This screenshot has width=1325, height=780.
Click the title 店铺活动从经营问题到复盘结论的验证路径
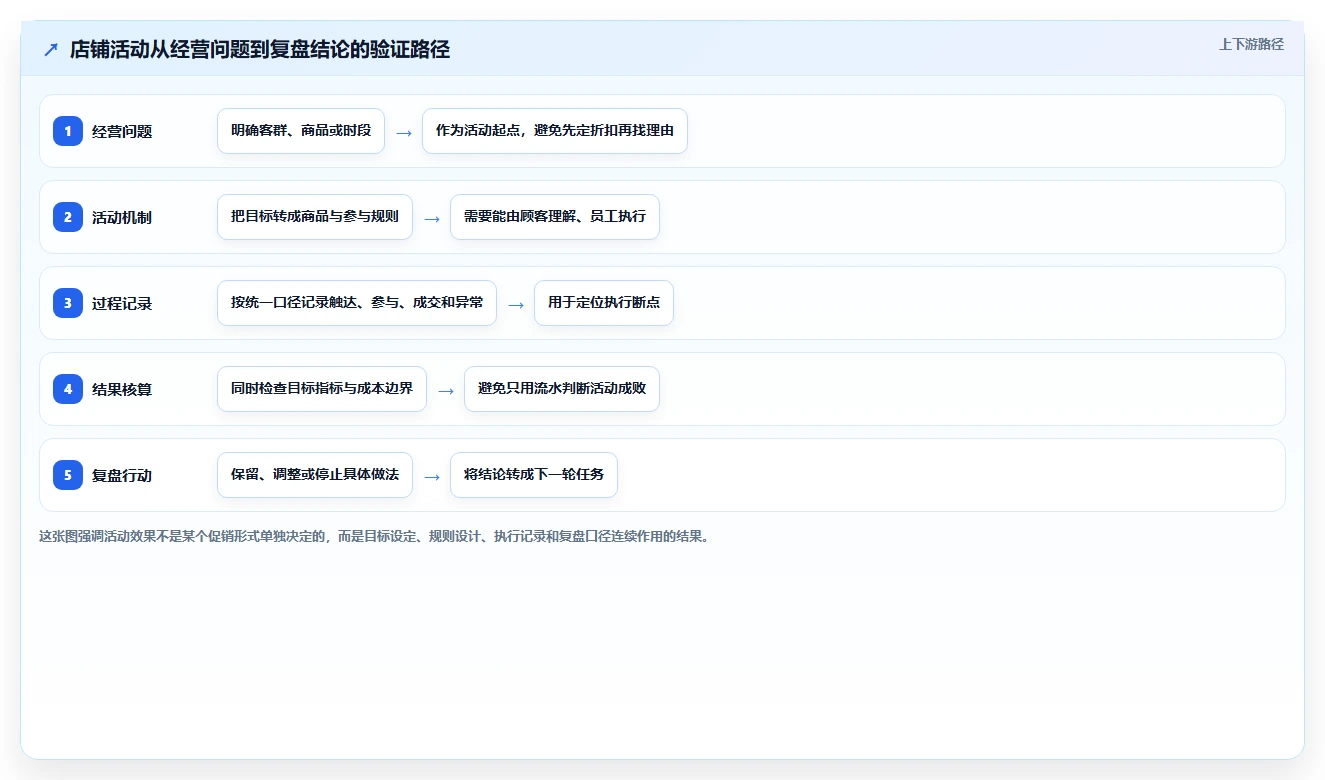[x=260, y=49]
